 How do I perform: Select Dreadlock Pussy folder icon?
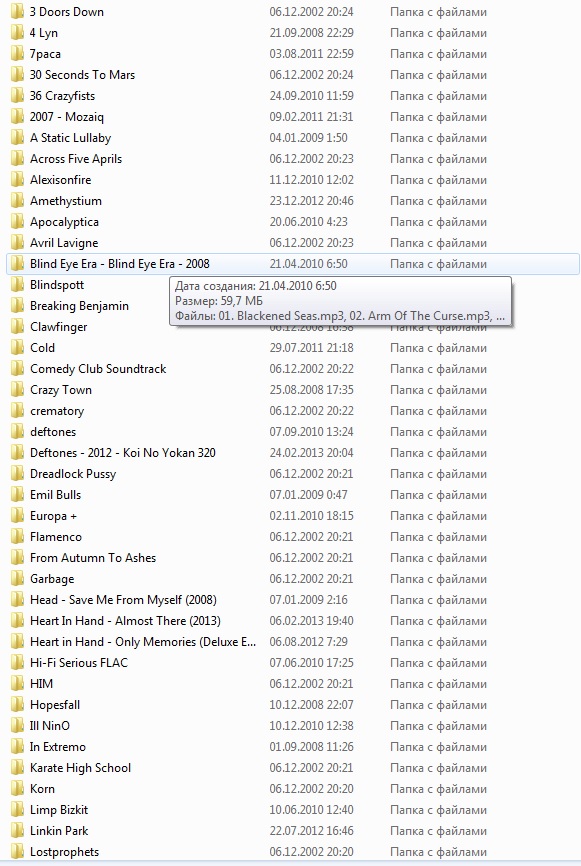pyautogui.click(x=18, y=473)
